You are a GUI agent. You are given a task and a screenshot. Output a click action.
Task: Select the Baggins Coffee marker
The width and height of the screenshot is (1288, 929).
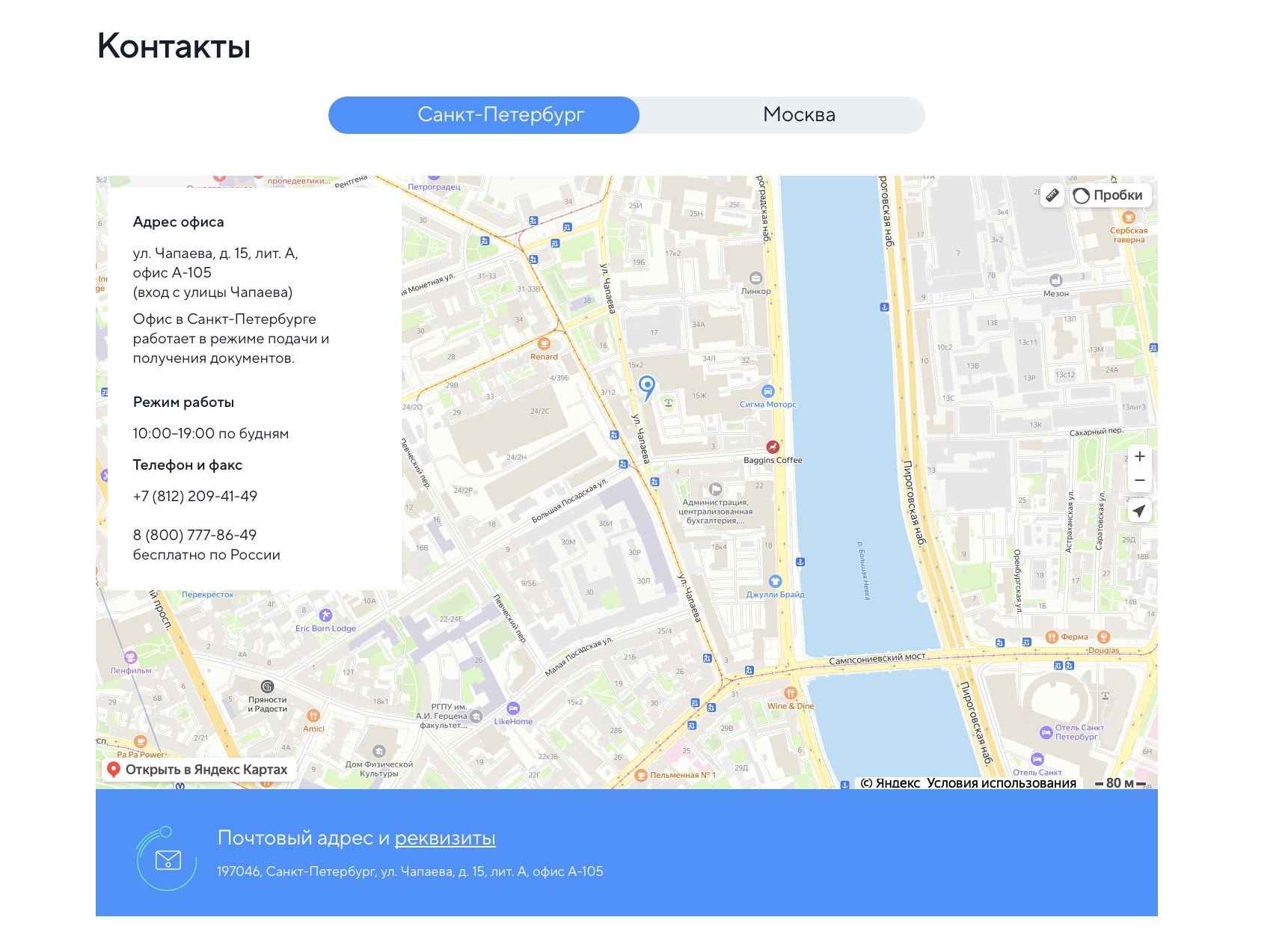tap(773, 447)
